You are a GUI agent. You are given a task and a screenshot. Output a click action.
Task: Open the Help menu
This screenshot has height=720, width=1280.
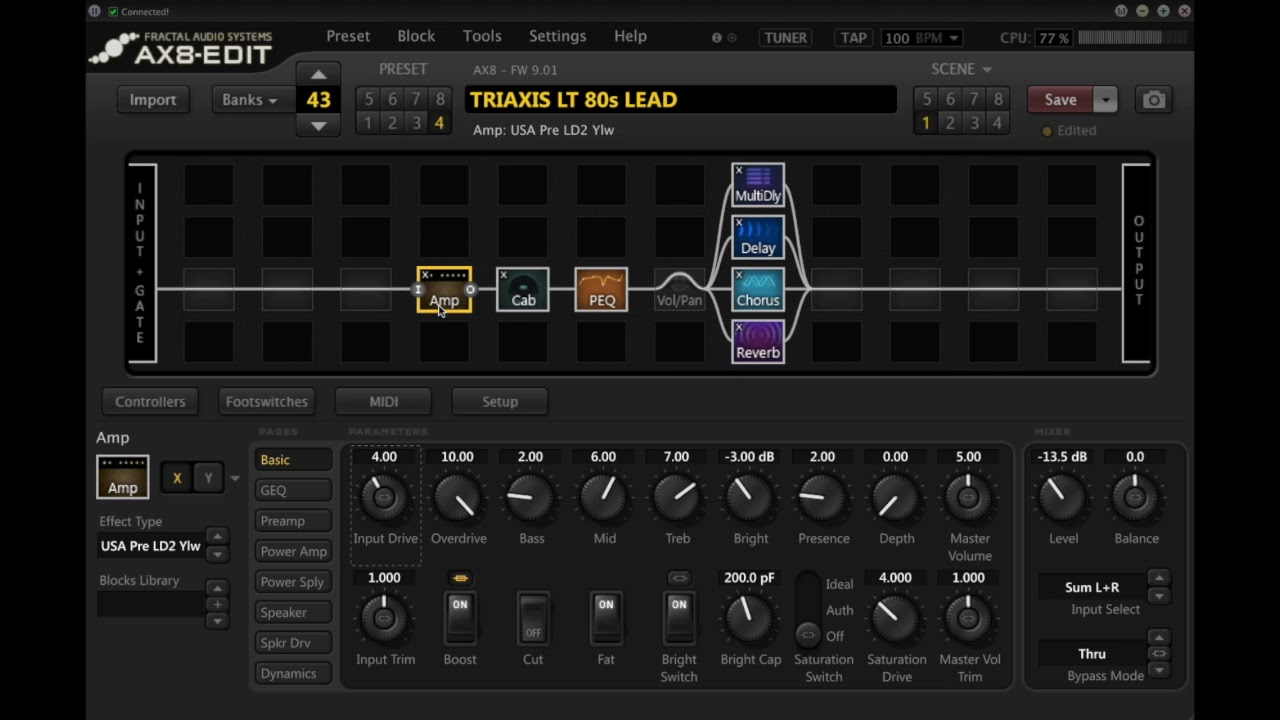(630, 36)
